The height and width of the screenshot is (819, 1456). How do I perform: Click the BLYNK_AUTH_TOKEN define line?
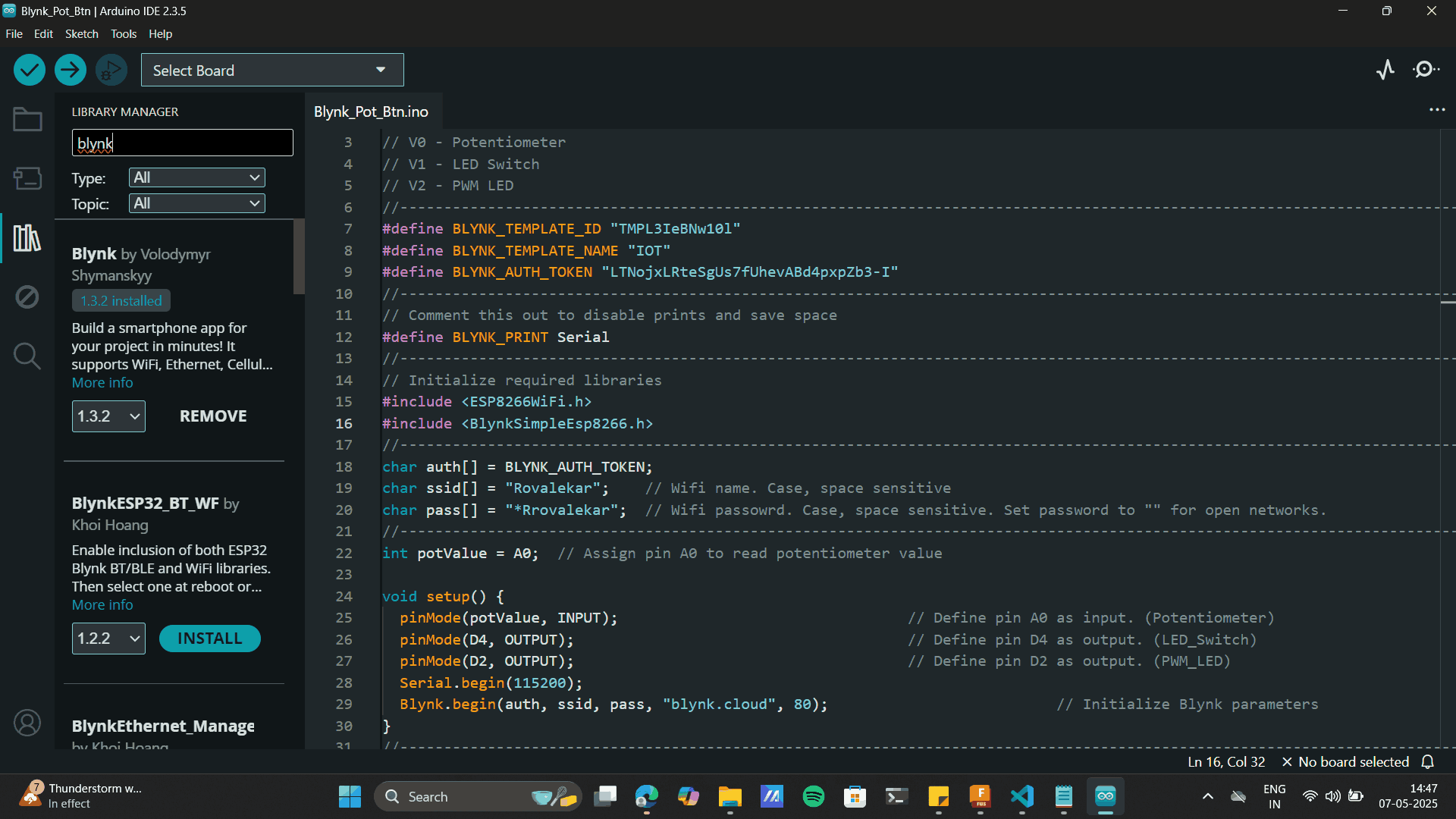pyautogui.click(x=640, y=272)
